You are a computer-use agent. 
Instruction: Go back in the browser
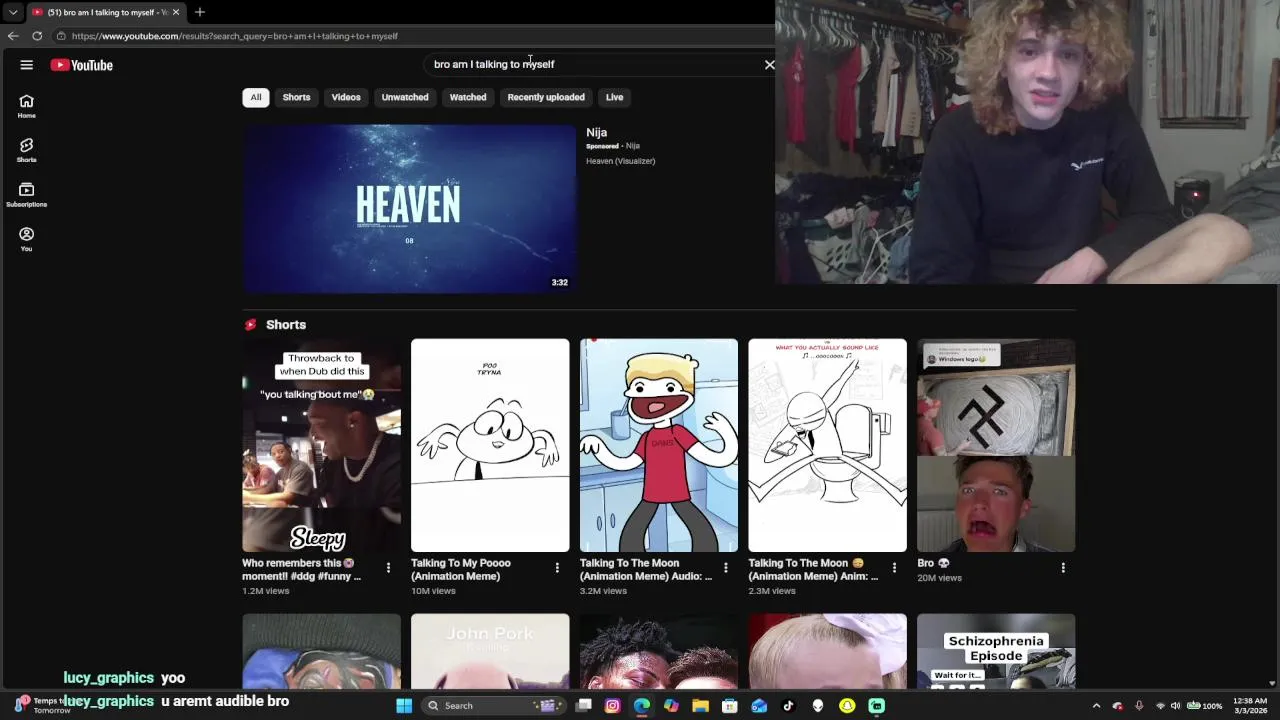pos(13,36)
